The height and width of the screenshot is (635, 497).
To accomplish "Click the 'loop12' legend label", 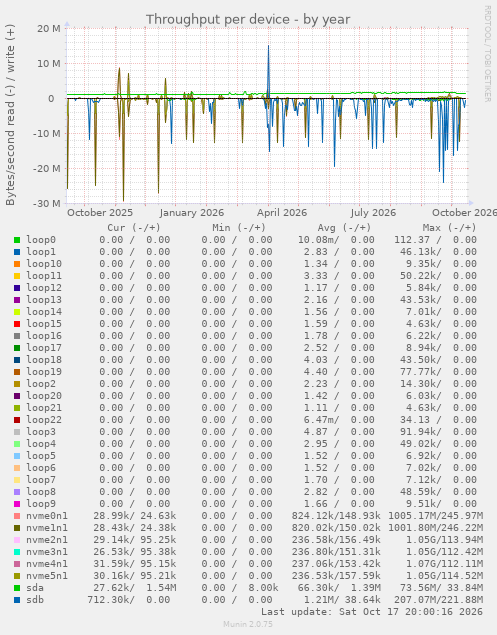I will pyautogui.click(x=44, y=288).
